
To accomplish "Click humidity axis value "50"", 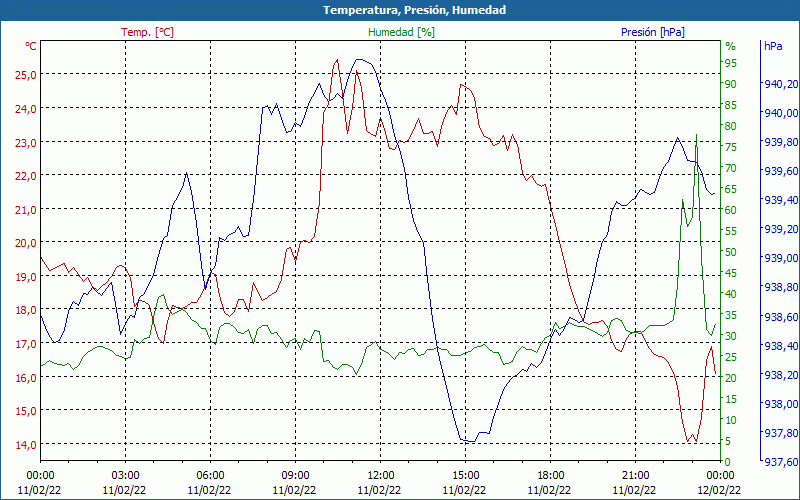I will click(x=731, y=252).
